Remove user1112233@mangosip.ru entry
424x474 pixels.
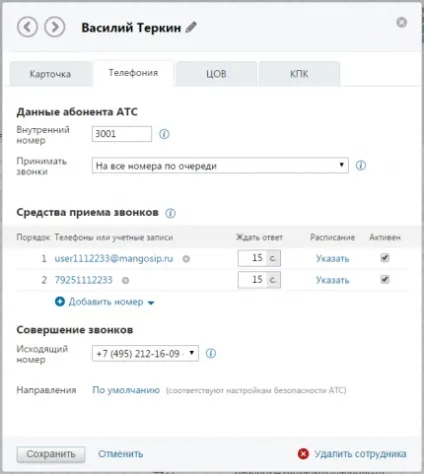186,259
